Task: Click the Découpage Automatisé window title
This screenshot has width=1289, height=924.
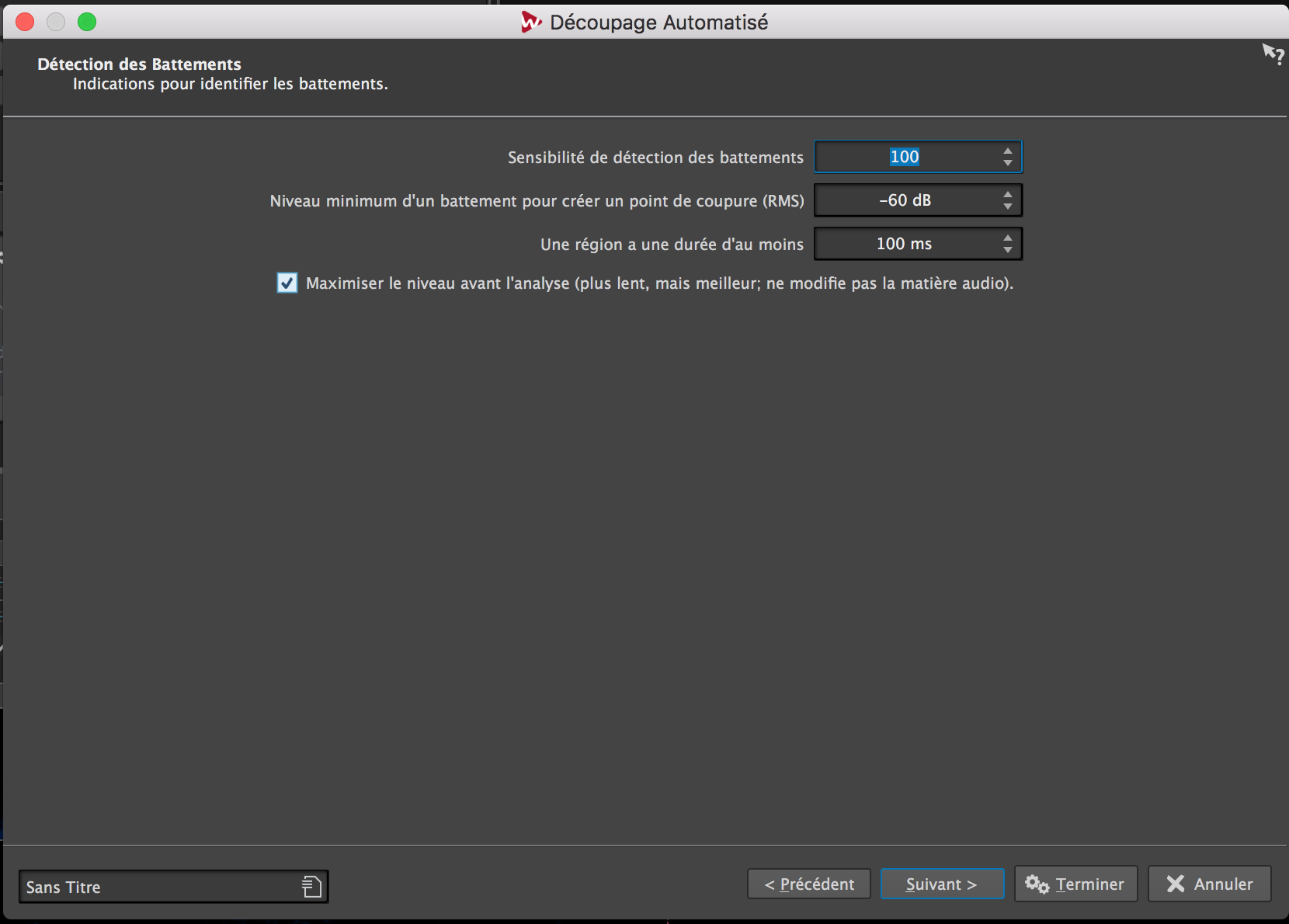Action: (658, 23)
